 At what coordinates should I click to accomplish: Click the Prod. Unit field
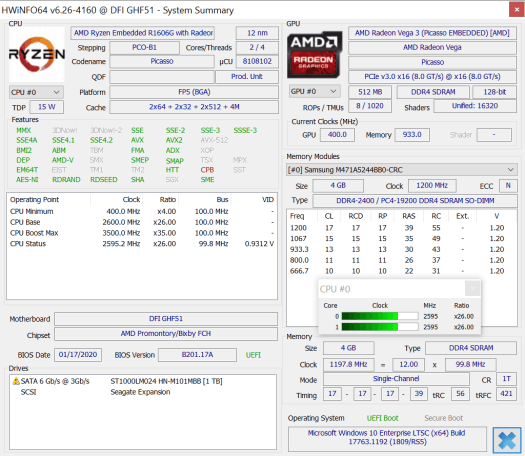(x=247, y=77)
